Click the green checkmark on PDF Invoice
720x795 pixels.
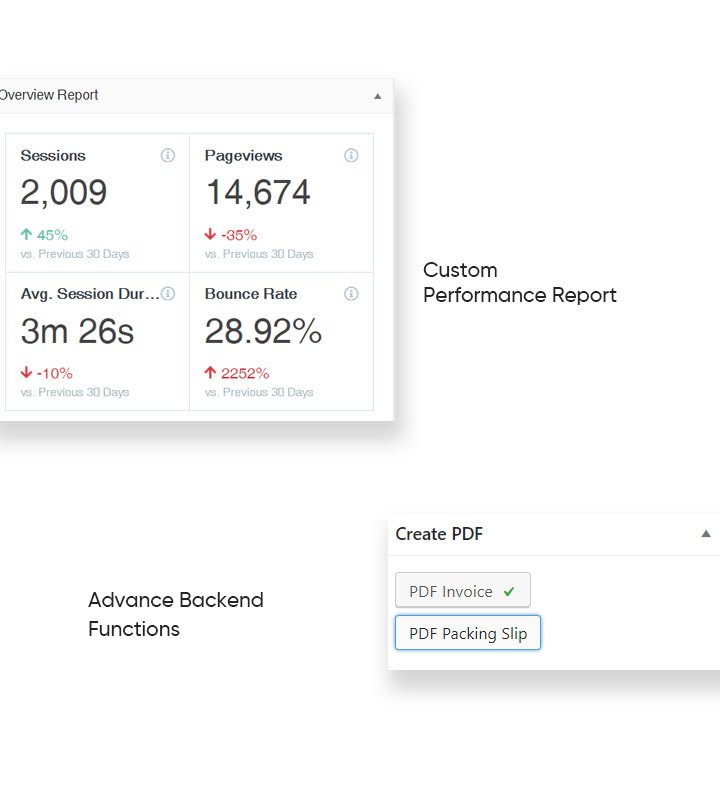(509, 592)
